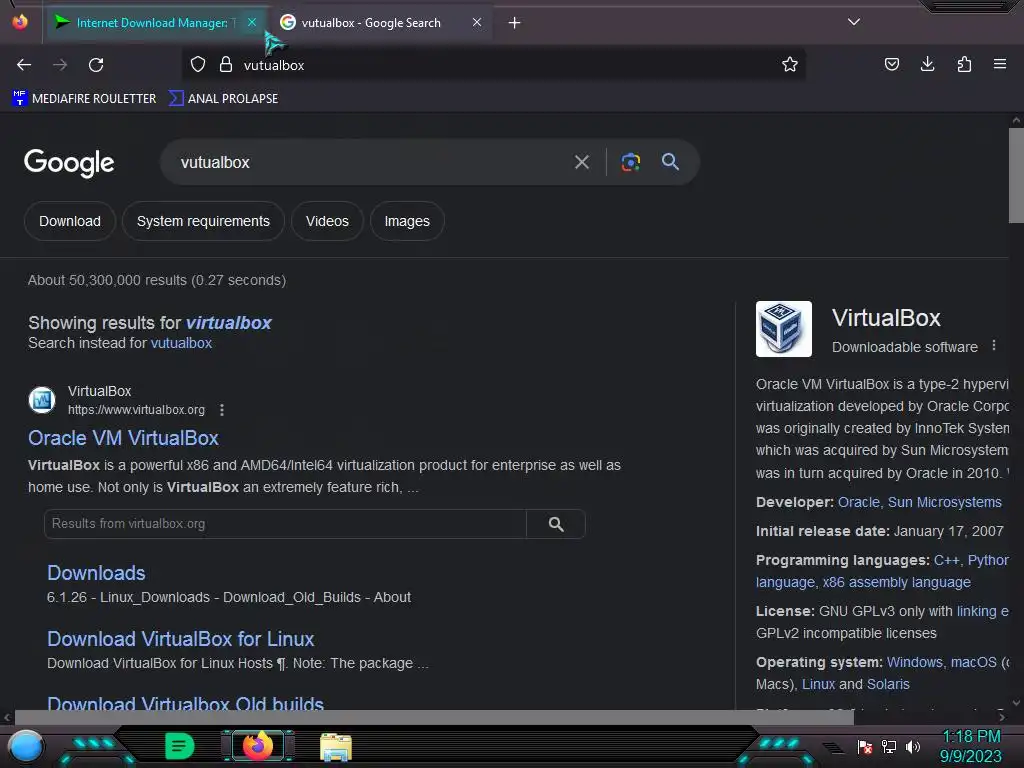The height and width of the screenshot is (768, 1024).
Task: Switch to Images results
Action: click(407, 221)
